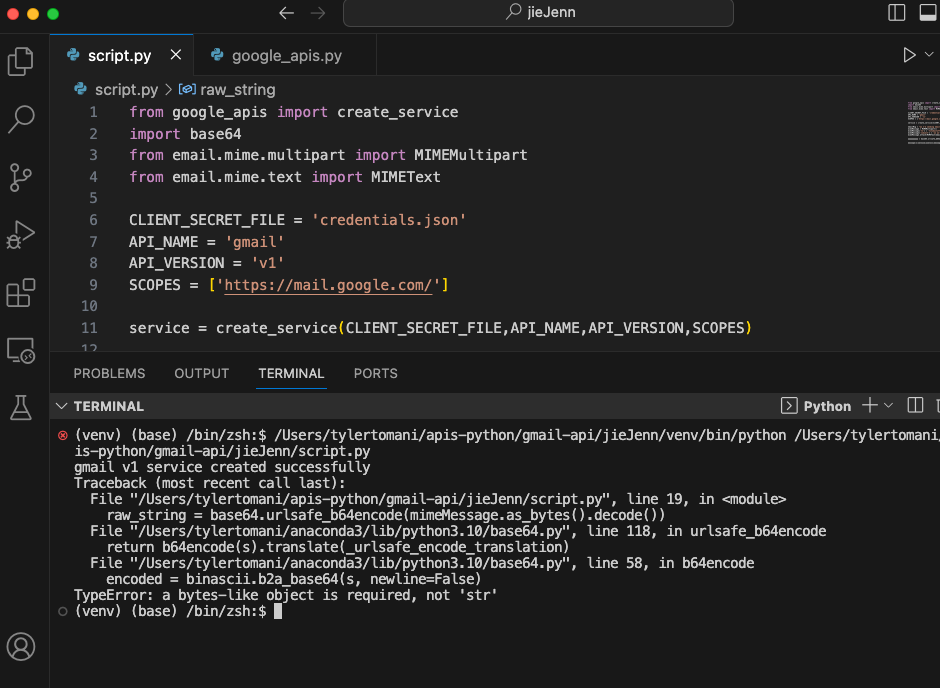Screen dimensions: 940x688
Task: Click the new terminal plus button
Action: (869, 405)
